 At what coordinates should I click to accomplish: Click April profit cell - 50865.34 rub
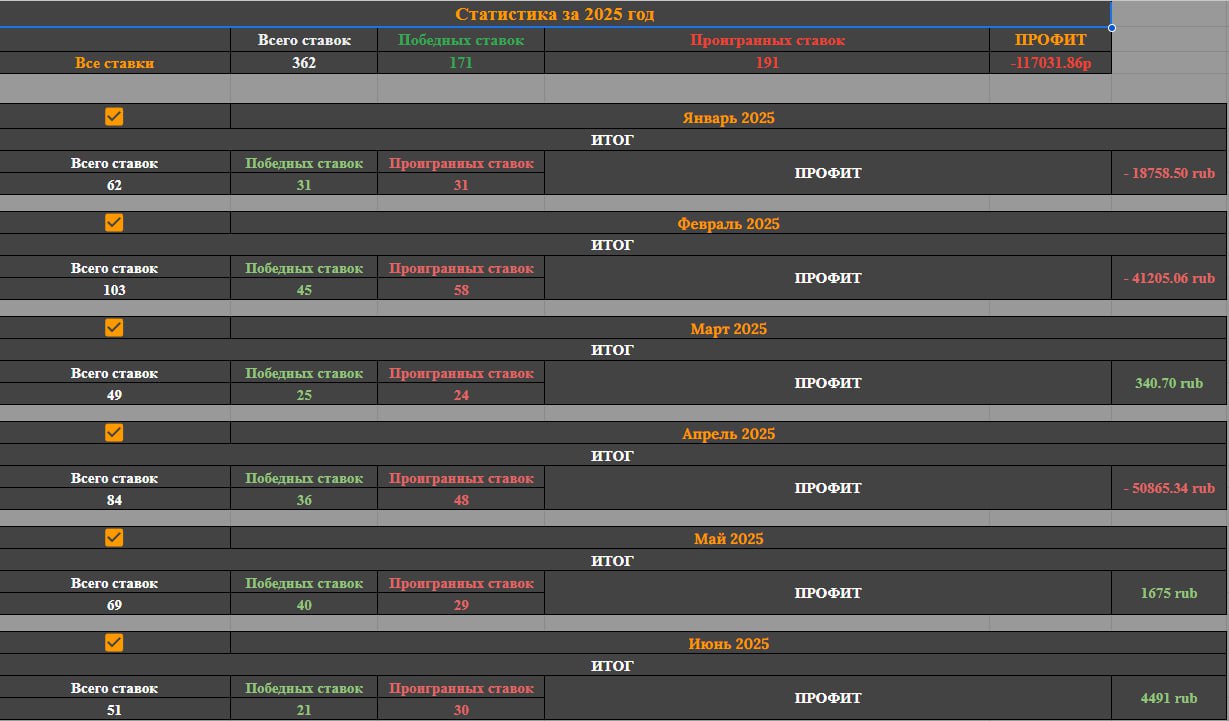[x=1169, y=488]
